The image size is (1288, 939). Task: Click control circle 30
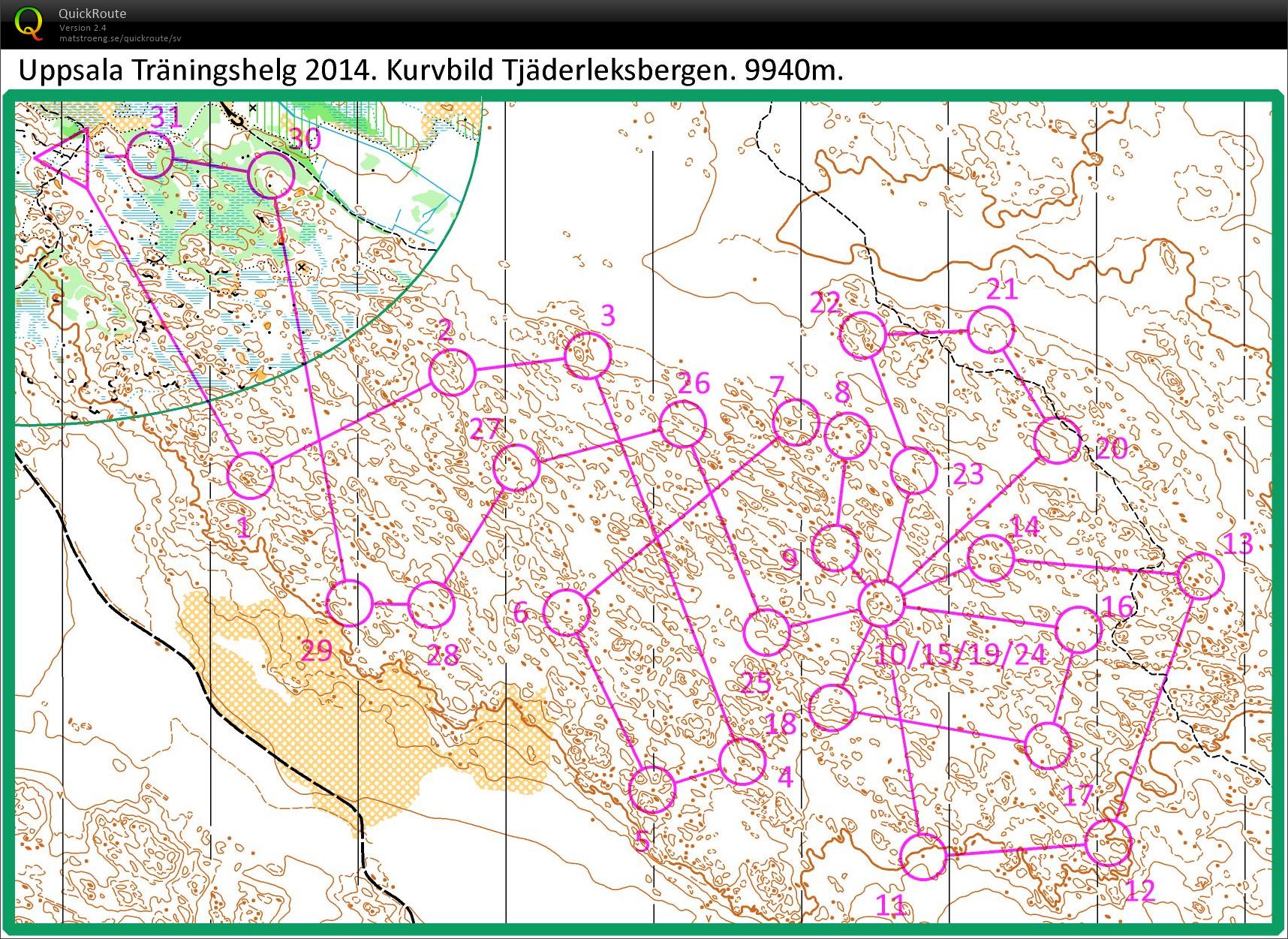click(271, 175)
